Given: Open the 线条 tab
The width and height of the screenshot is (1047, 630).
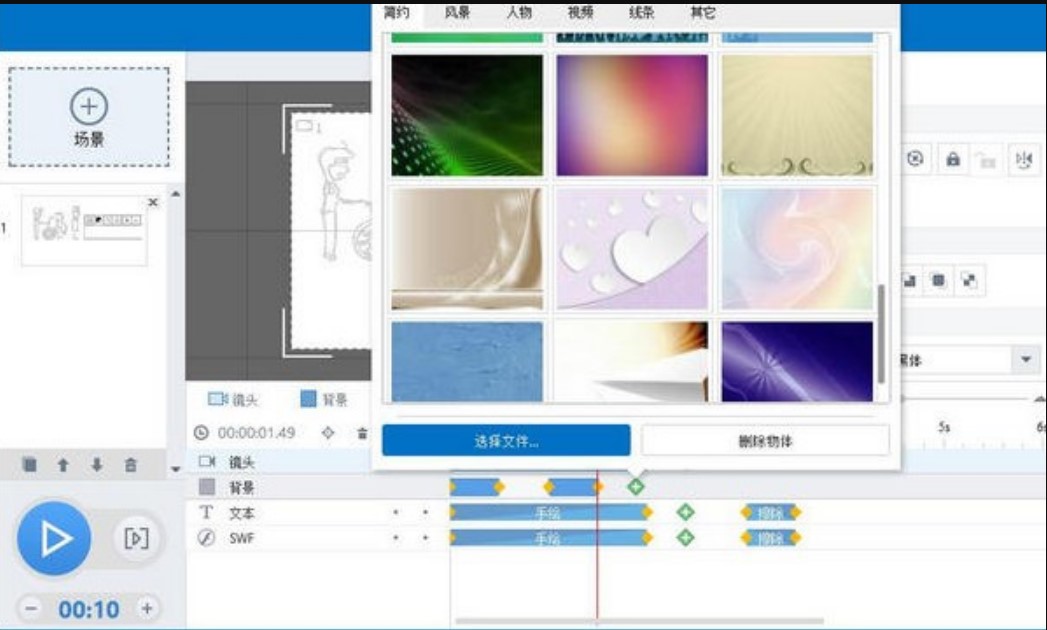Looking at the screenshot, I should [642, 12].
